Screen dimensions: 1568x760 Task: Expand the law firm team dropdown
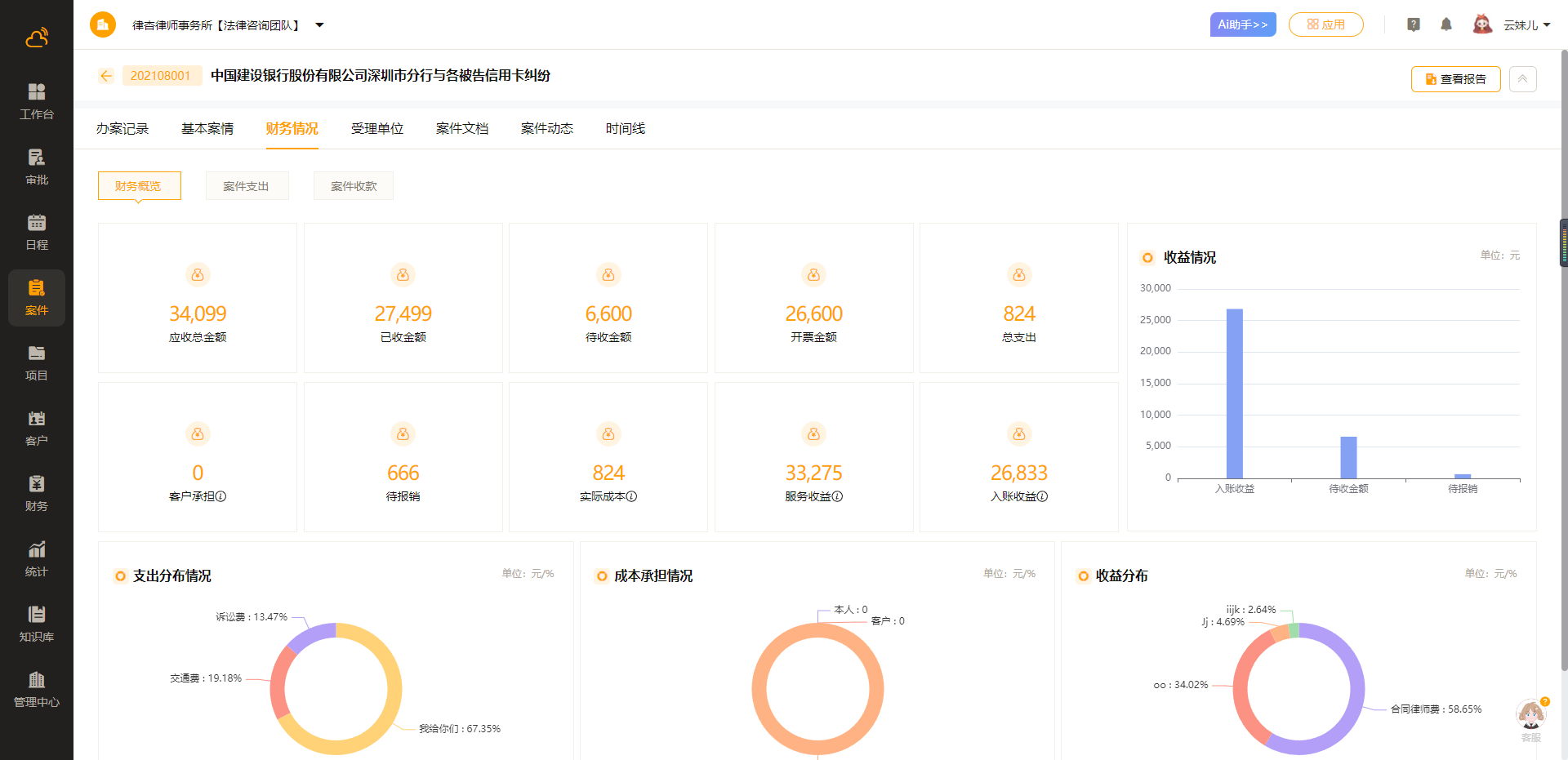click(319, 25)
